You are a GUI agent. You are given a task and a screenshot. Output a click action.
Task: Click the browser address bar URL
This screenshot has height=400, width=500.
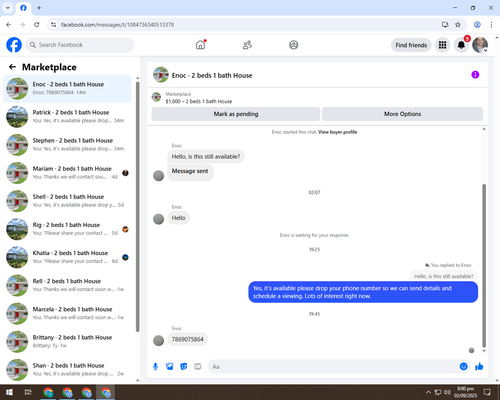tap(117, 25)
